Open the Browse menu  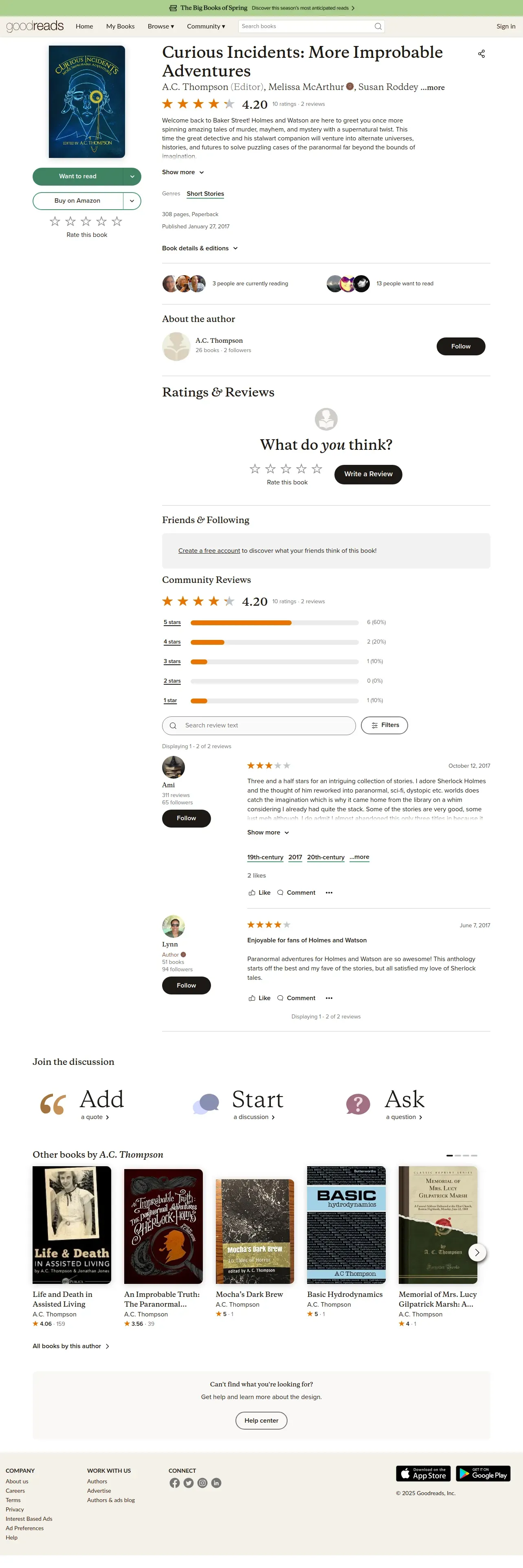161,26
